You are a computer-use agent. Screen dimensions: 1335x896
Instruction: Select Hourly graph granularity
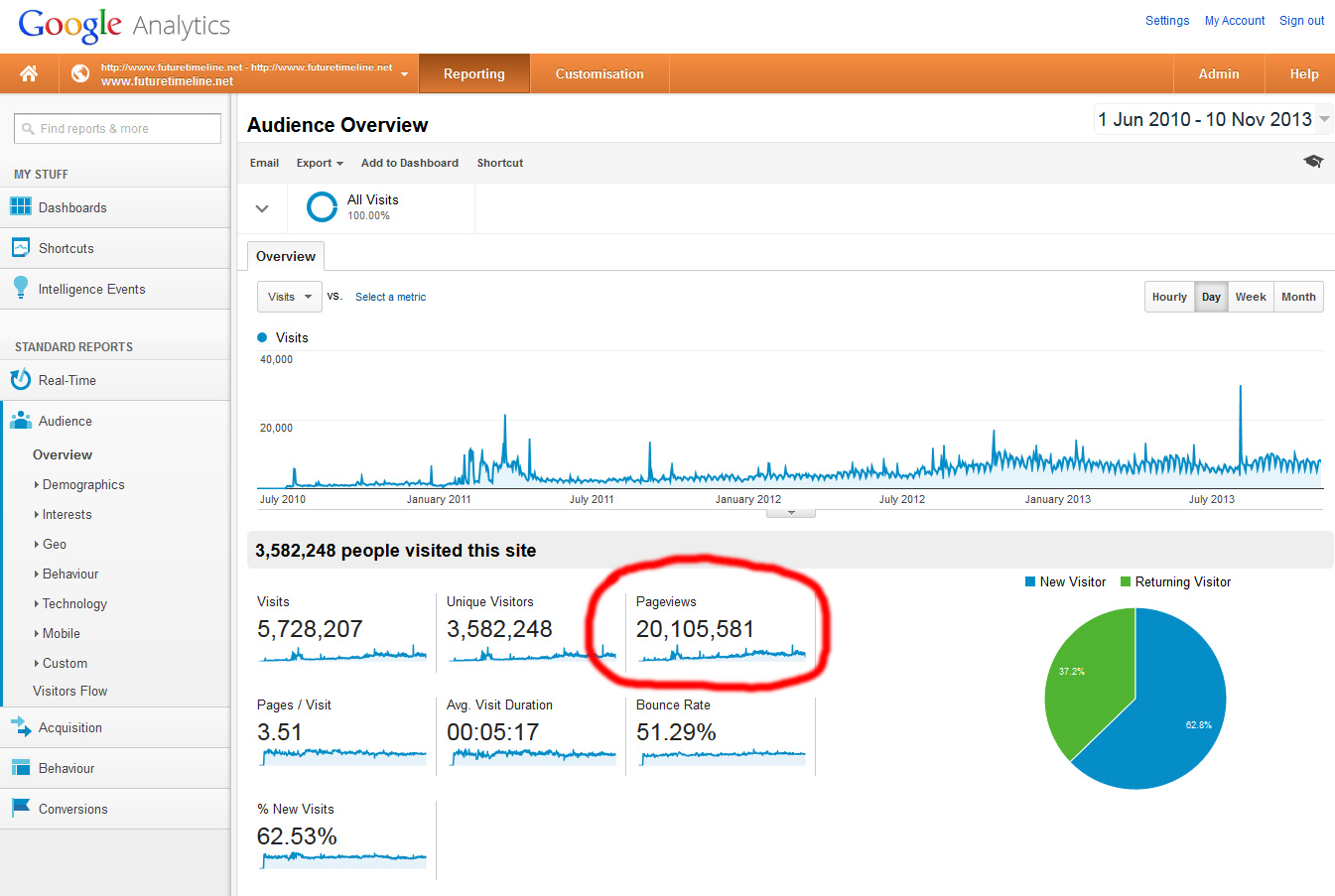click(x=1169, y=297)
